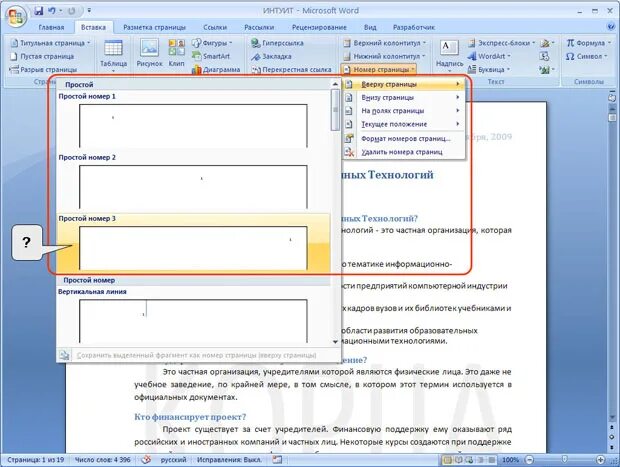Insert signature line icon
Image resolution: width=620 pixels, height=467 pixels.
[x=547, y=43]
